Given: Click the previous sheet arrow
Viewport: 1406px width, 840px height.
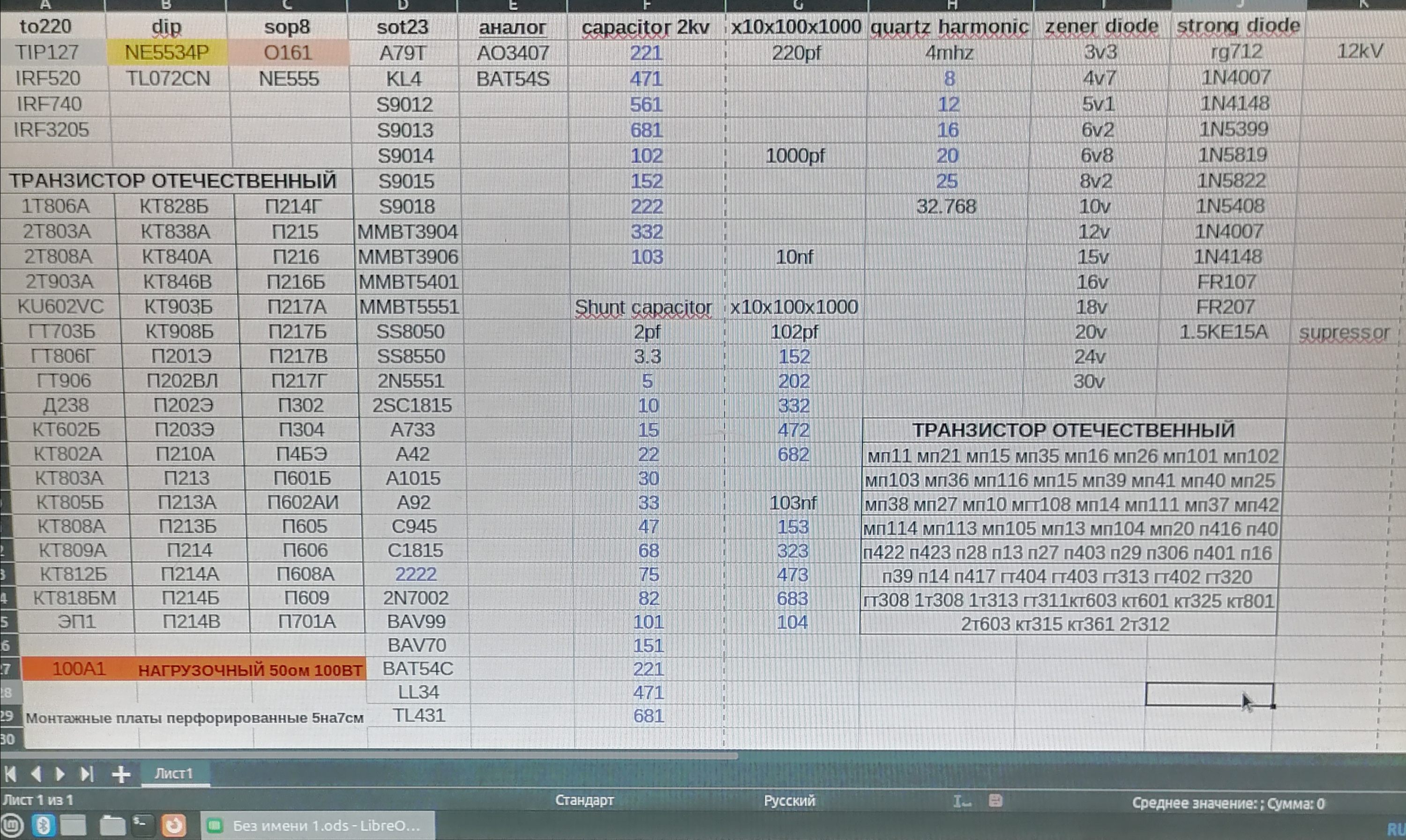Looking at the screenshot, I should 36,774.
